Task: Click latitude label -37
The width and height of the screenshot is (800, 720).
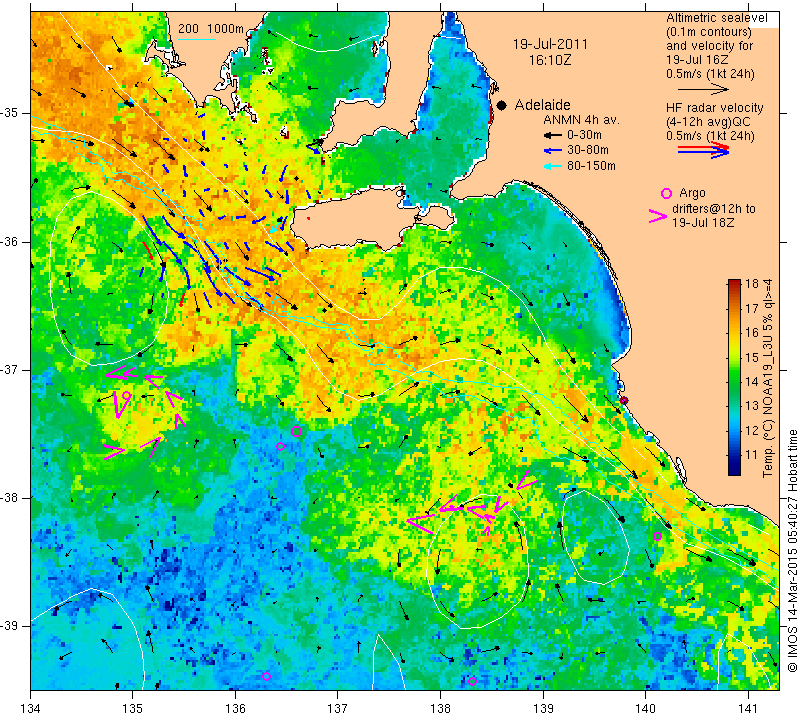Action: coord(10,369)
